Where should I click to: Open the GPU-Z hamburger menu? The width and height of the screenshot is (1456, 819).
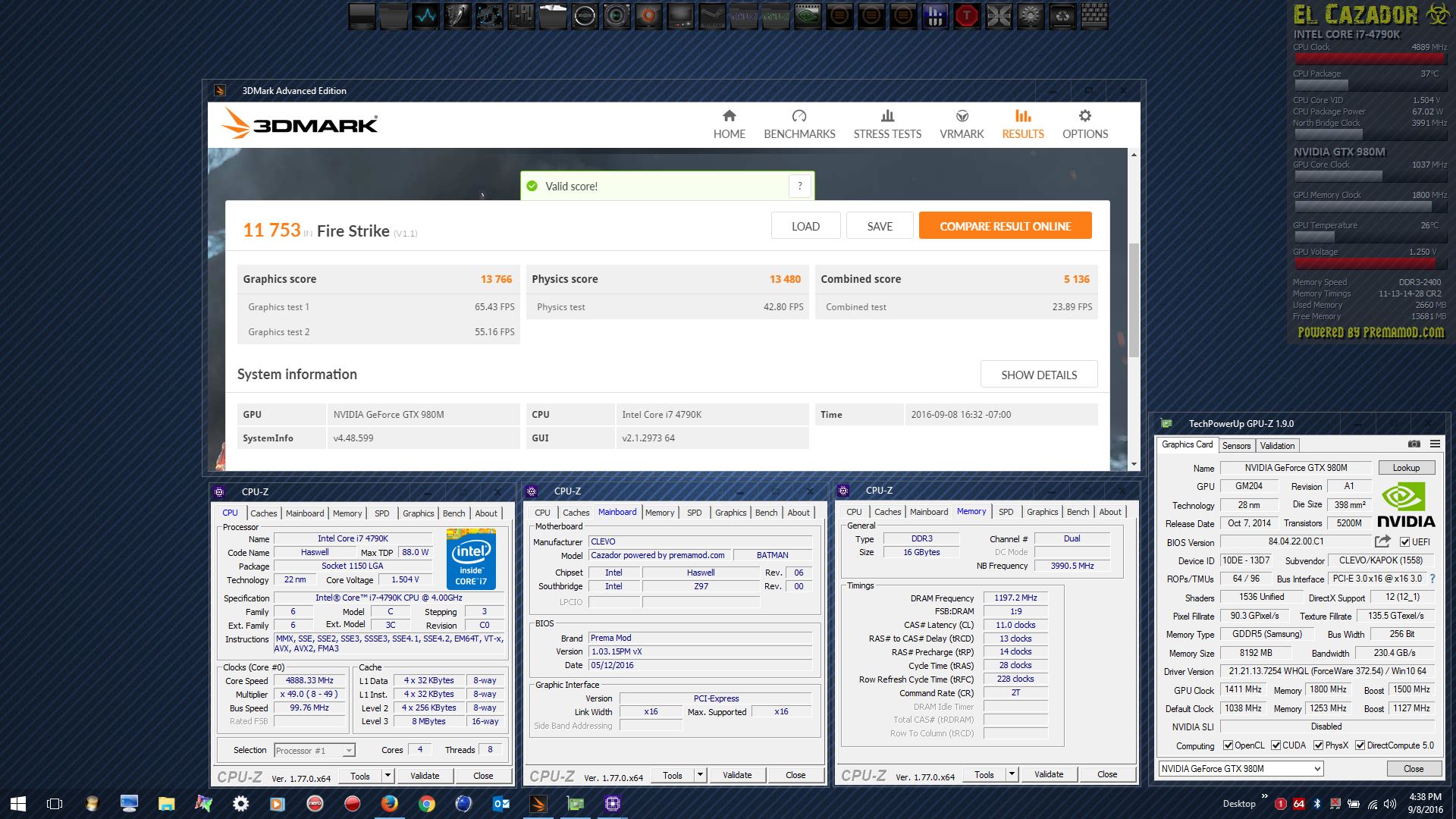point(1435,444)
